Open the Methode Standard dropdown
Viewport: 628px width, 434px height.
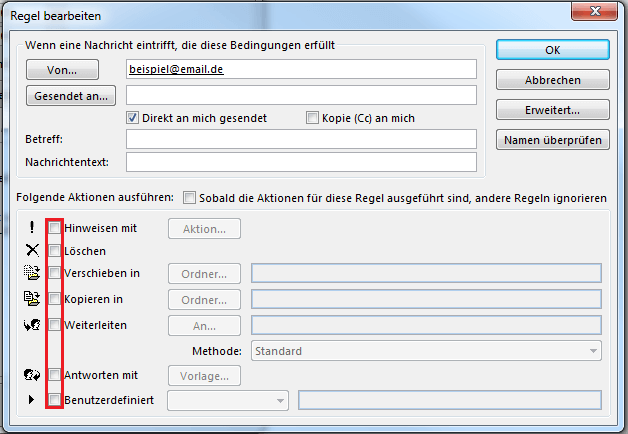tap(426, 351)
